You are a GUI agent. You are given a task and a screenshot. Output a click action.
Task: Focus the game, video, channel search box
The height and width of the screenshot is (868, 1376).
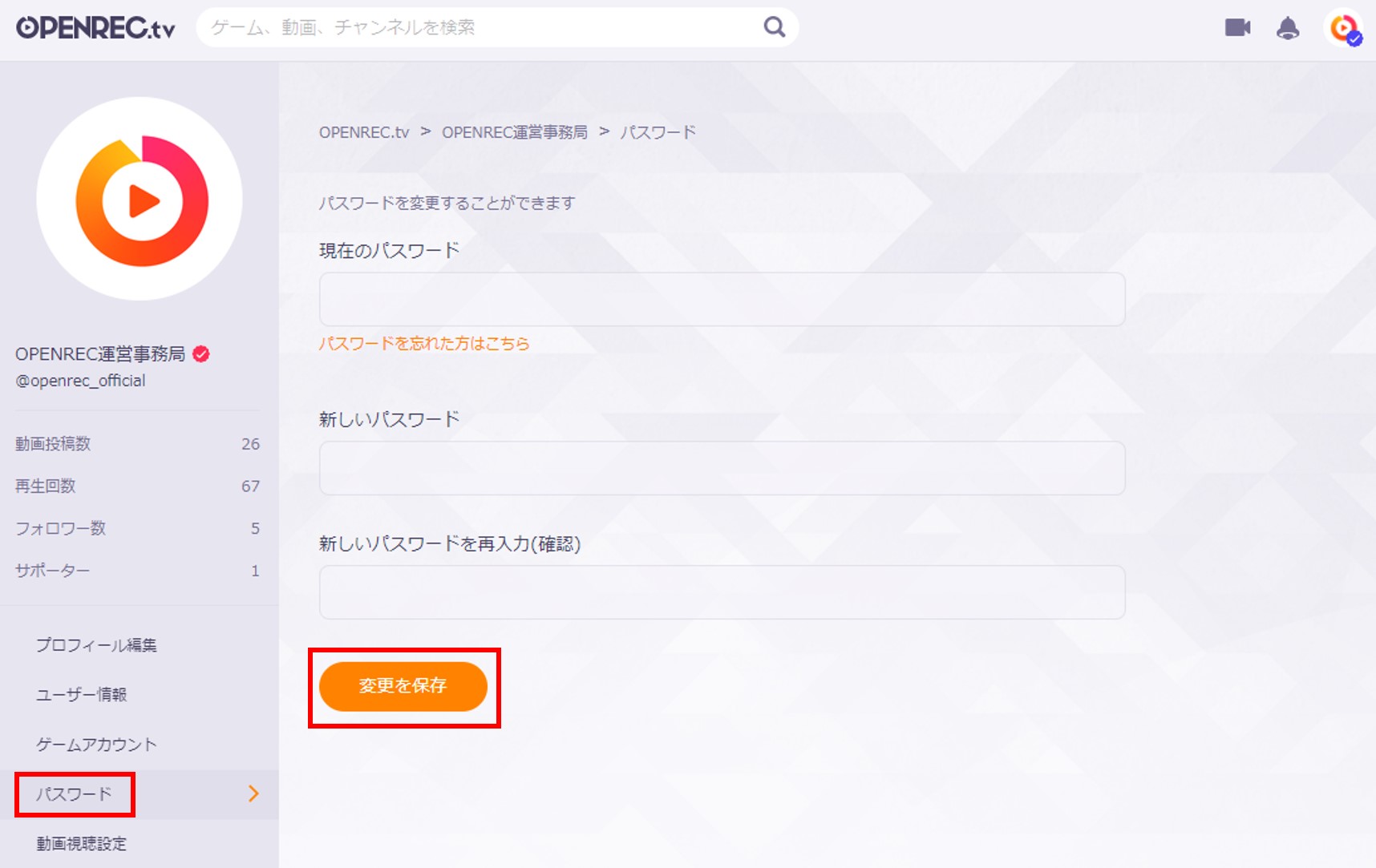(497, 27)
